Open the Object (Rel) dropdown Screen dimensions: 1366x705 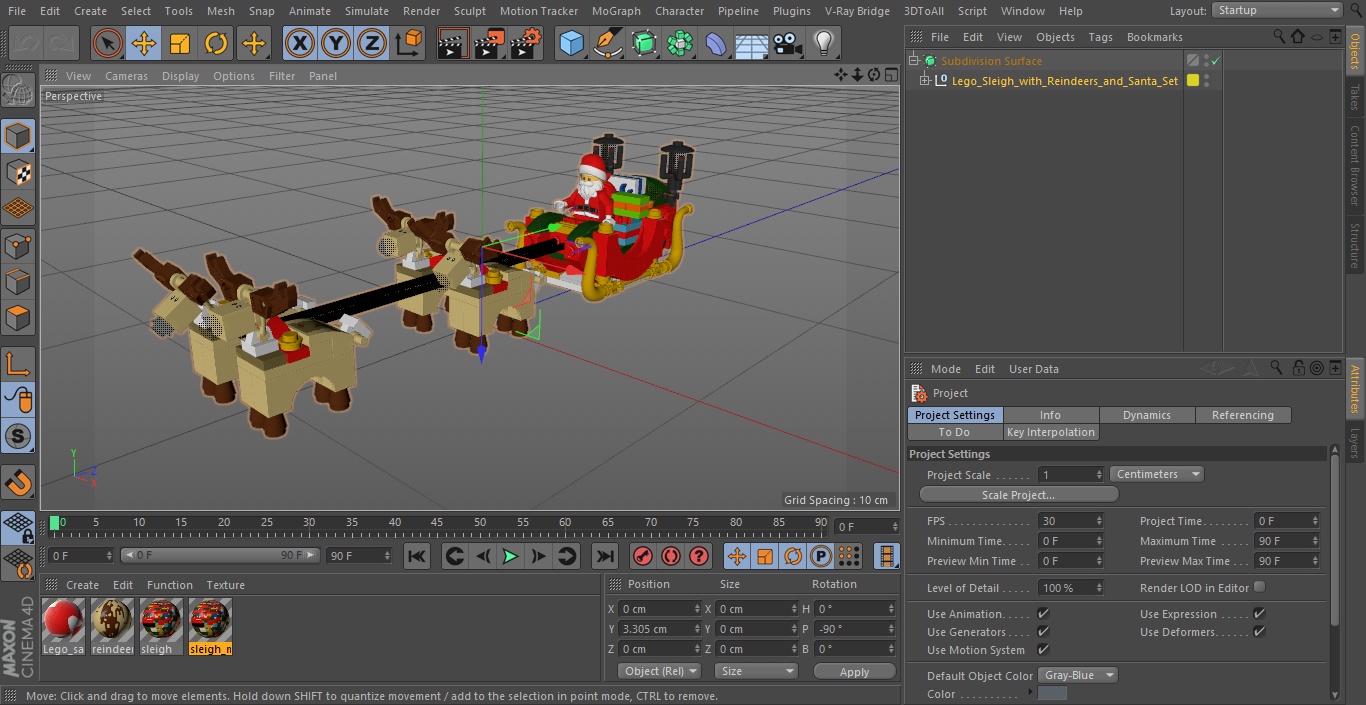pyautogui.click(x=659, y=671)
